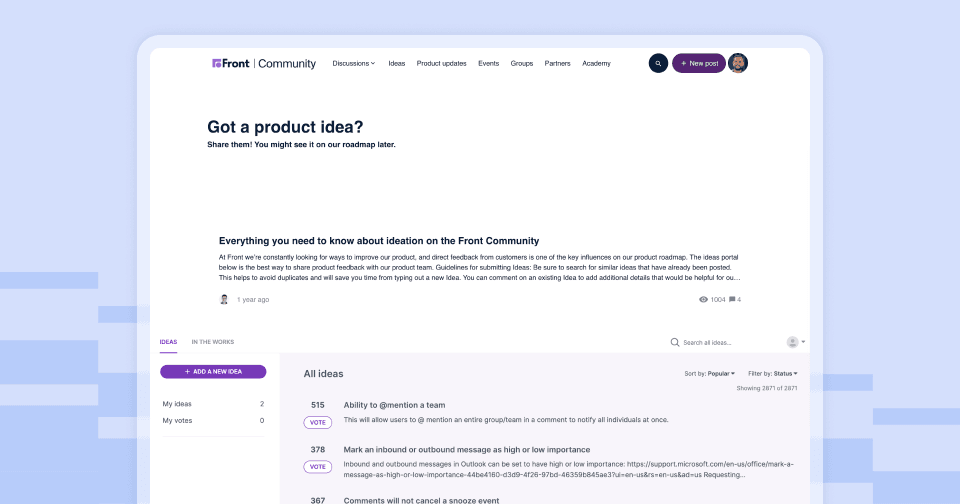This screenshot has height=504, width=960.
Task: Click the New post button
Action: coord(699,63)
